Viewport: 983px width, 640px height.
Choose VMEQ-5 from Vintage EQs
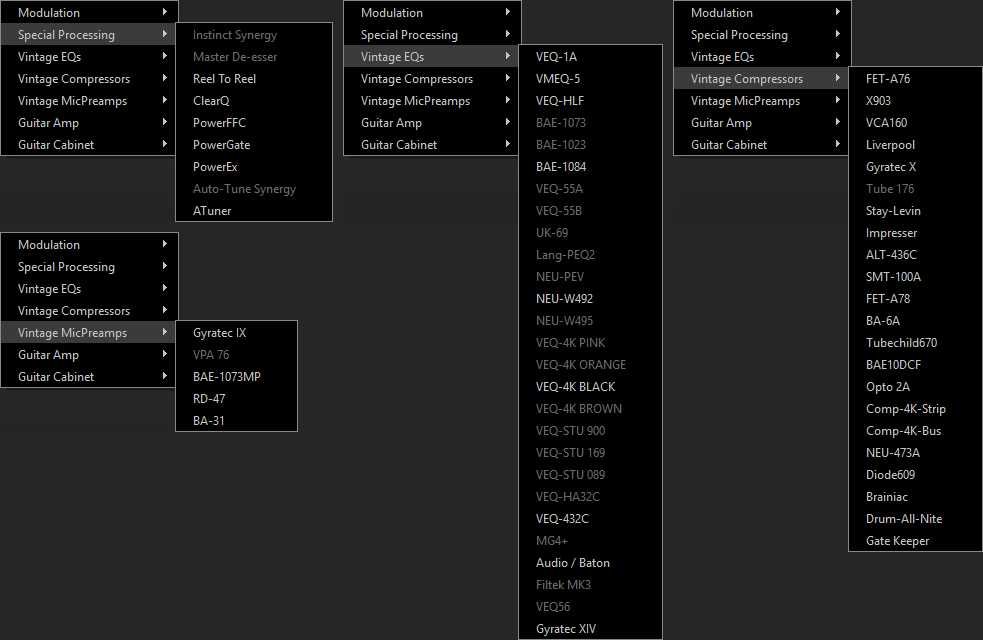click(x=591, y=79)
